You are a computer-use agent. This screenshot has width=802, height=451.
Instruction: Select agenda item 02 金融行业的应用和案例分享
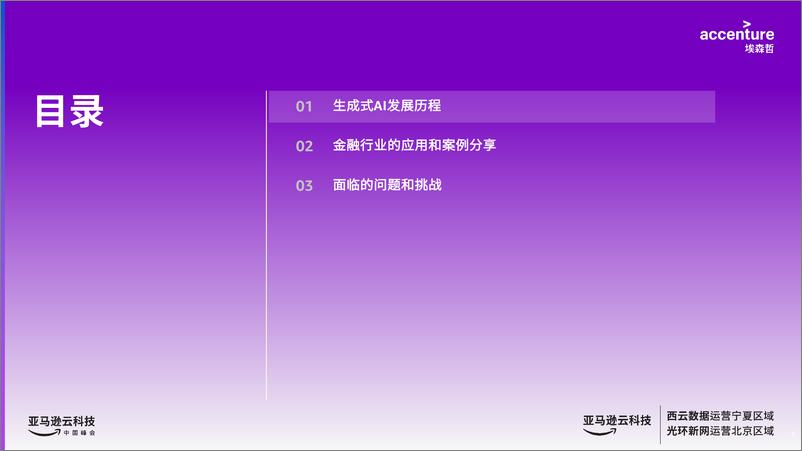pyautogui.click(x=414, y=145)
